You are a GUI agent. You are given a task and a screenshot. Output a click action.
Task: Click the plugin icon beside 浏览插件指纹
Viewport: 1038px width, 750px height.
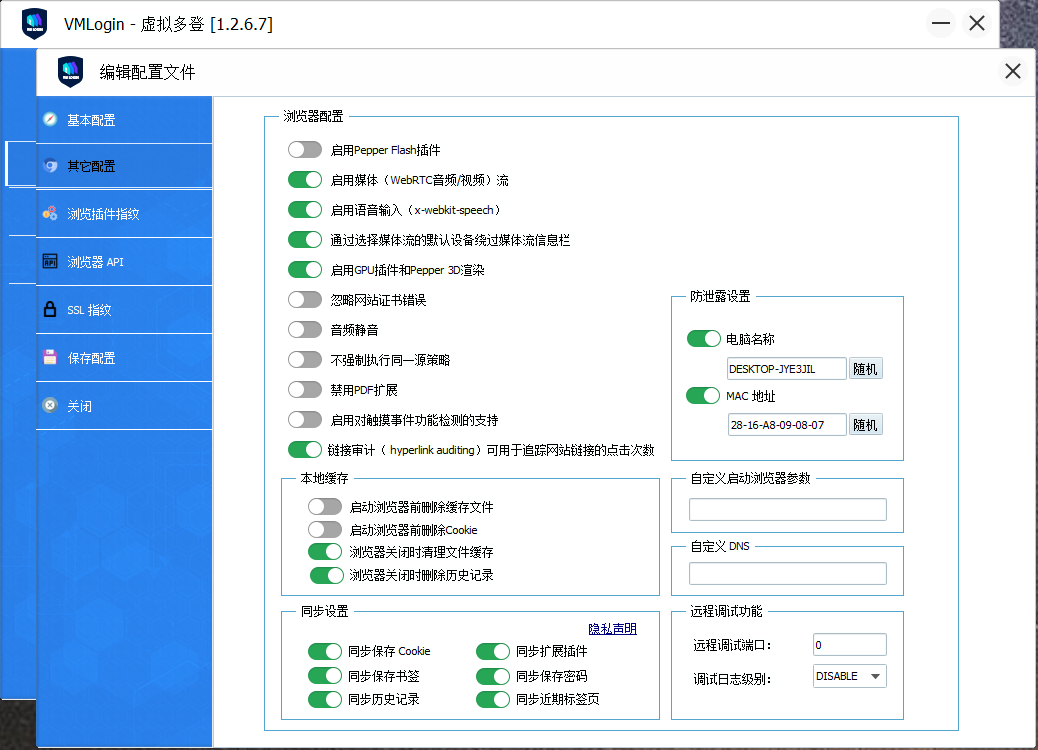pyautogui.click(x=50, y=213)
